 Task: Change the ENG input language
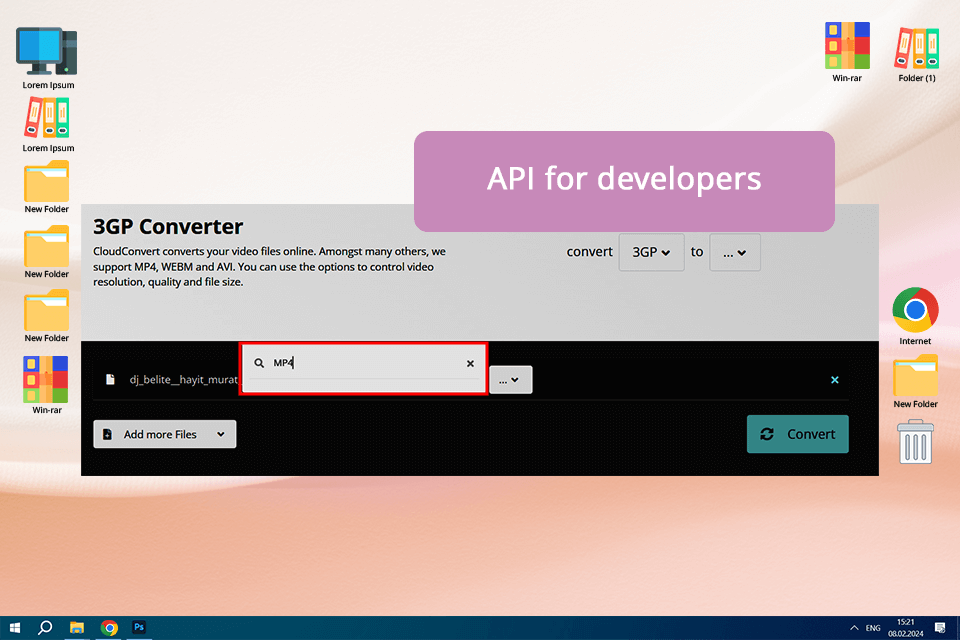coord(873,628)
